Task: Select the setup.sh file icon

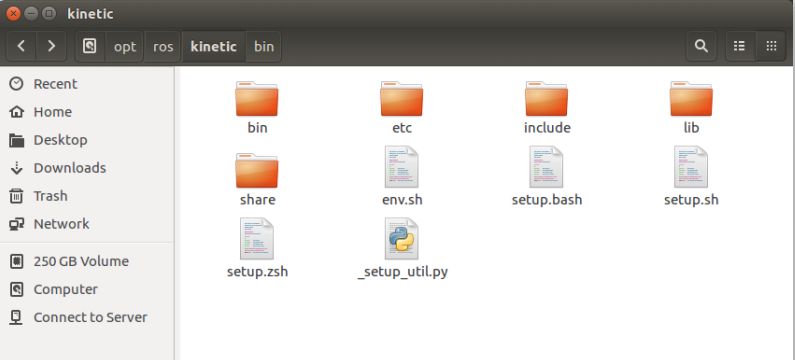Action: click(x=691, y=167)
